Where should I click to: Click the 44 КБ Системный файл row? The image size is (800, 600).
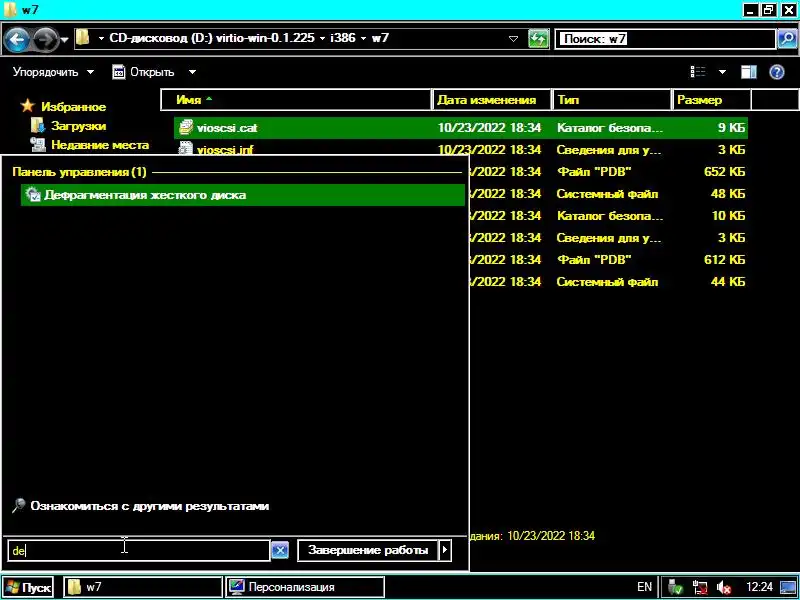(x=607, y=282)
